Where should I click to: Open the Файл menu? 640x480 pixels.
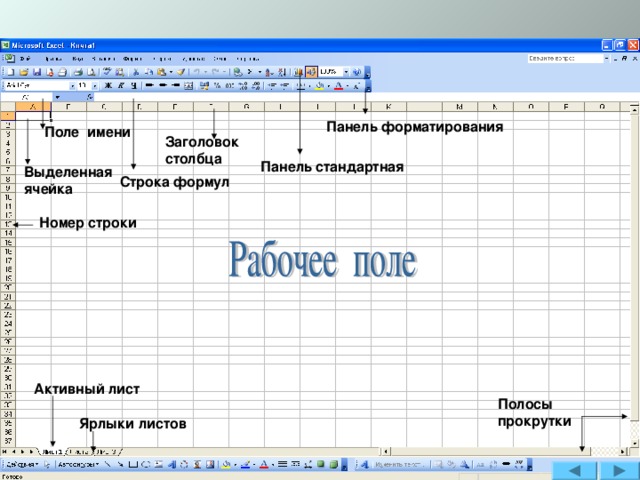[x=25, y=59]
